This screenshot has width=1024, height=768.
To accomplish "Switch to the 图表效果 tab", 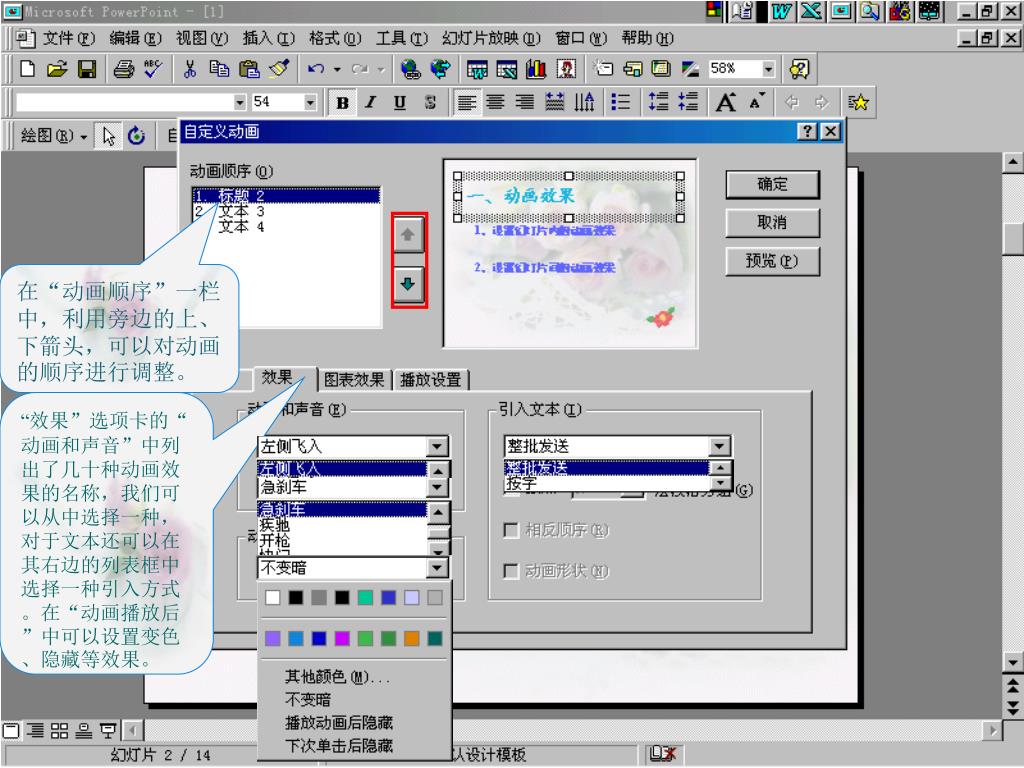I will pos(354,379).
